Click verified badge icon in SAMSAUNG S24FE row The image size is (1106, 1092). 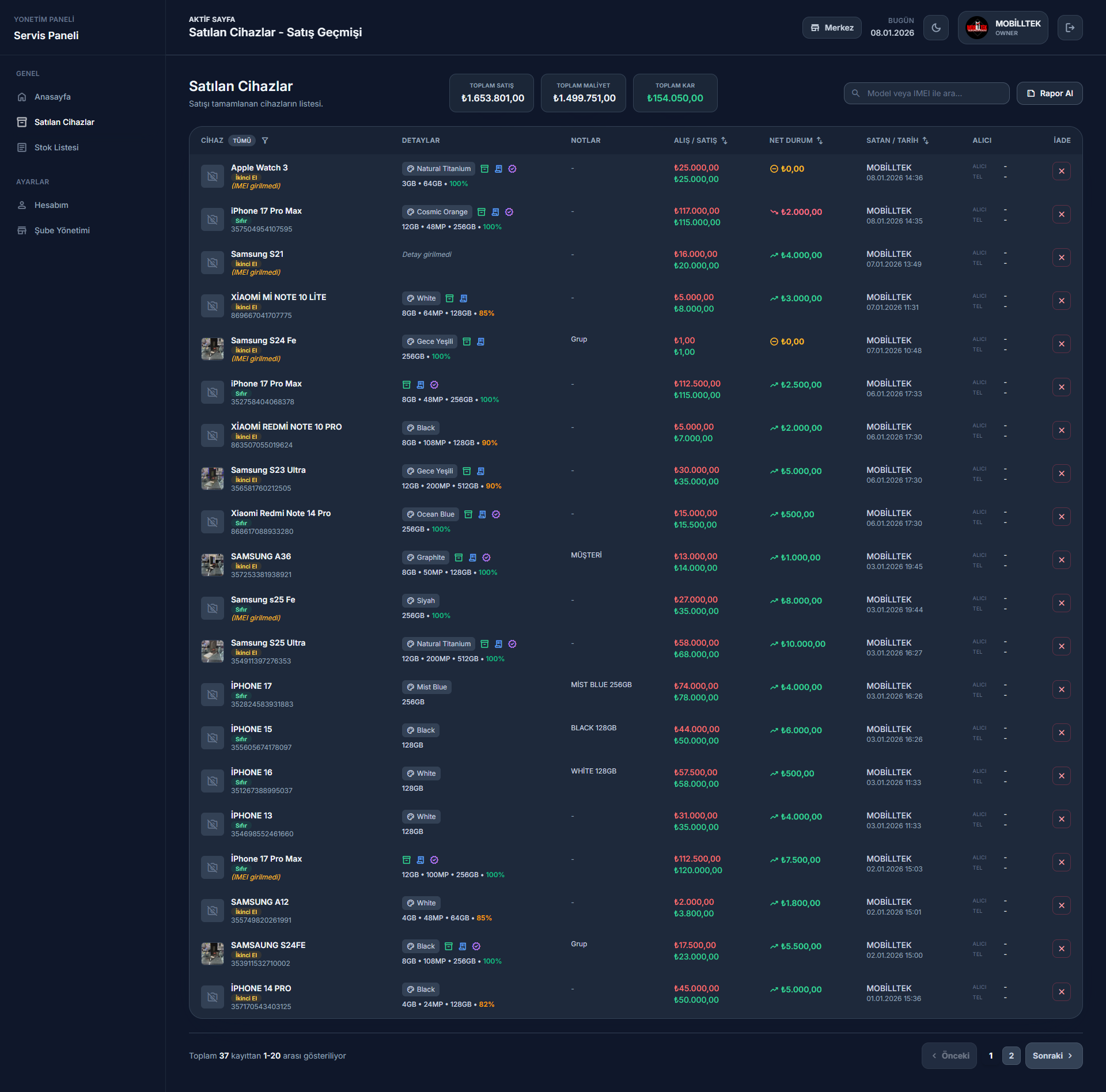click(476, 946)
